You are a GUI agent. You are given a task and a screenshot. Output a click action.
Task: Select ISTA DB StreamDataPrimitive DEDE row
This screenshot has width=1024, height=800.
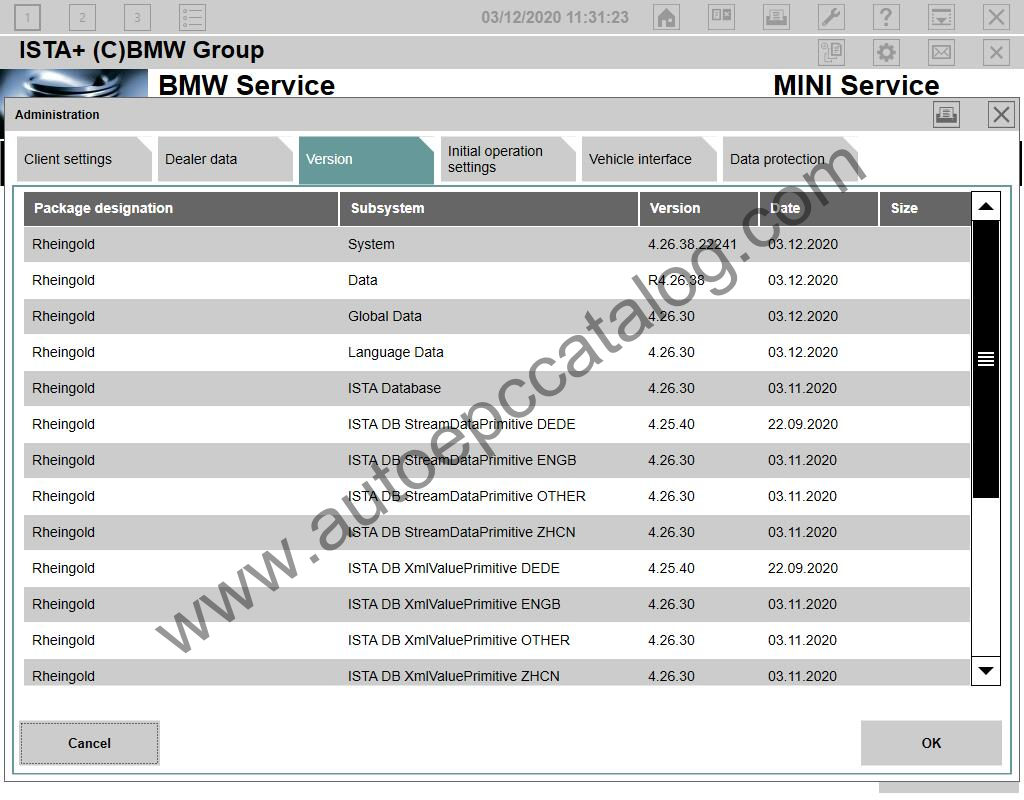point(497,424)
